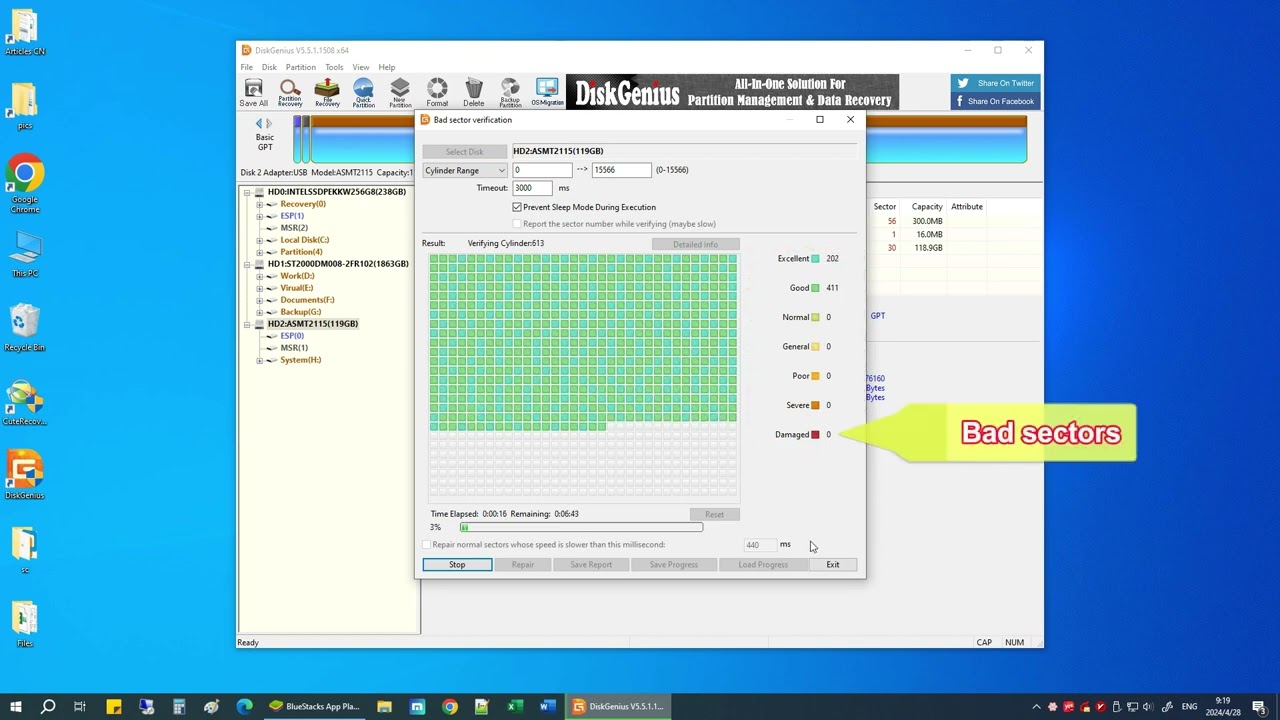Select HD2:ASMT2115(119GB) disk in tree
Viewport: 1280px width, 720px height.
(312, 324)
